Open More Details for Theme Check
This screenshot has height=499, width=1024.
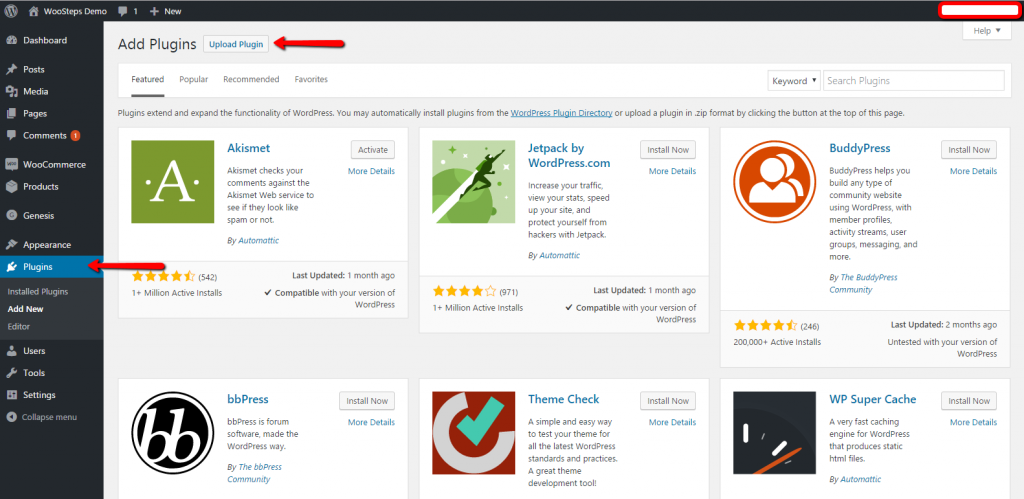click(x=673, y=422)
